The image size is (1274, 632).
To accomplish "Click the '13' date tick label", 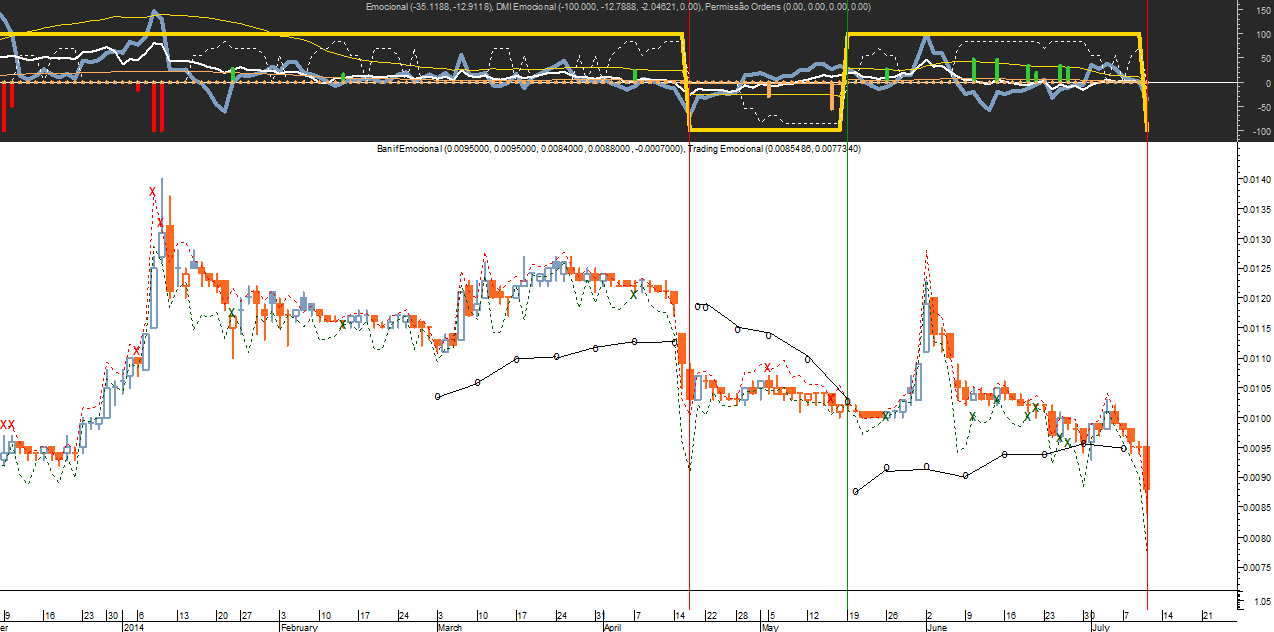I will click(x=184, y=616).
